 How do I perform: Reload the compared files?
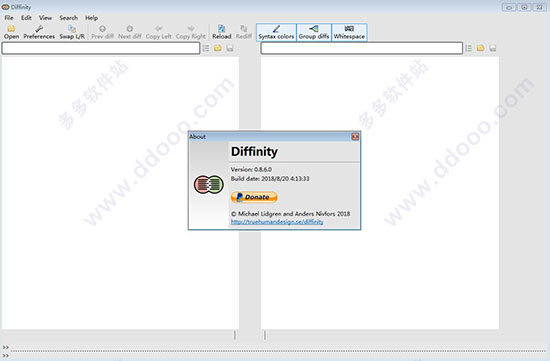click(222, 32)
